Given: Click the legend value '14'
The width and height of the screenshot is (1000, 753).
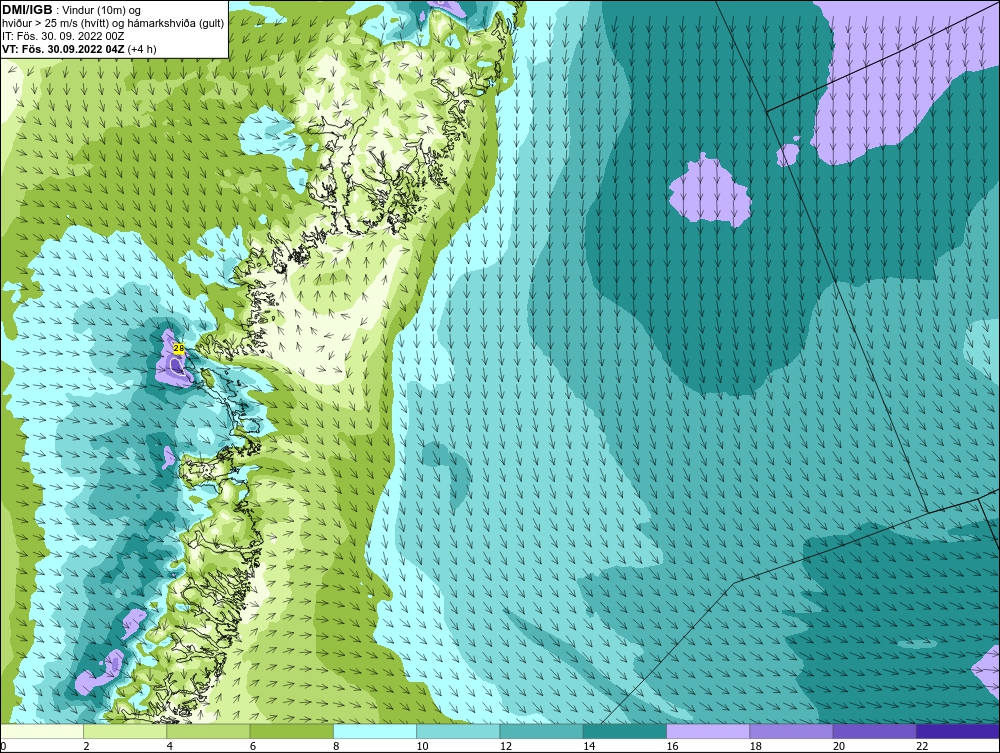Looking at the screenshot, I should pyautogui.click(x=589, y=747).
